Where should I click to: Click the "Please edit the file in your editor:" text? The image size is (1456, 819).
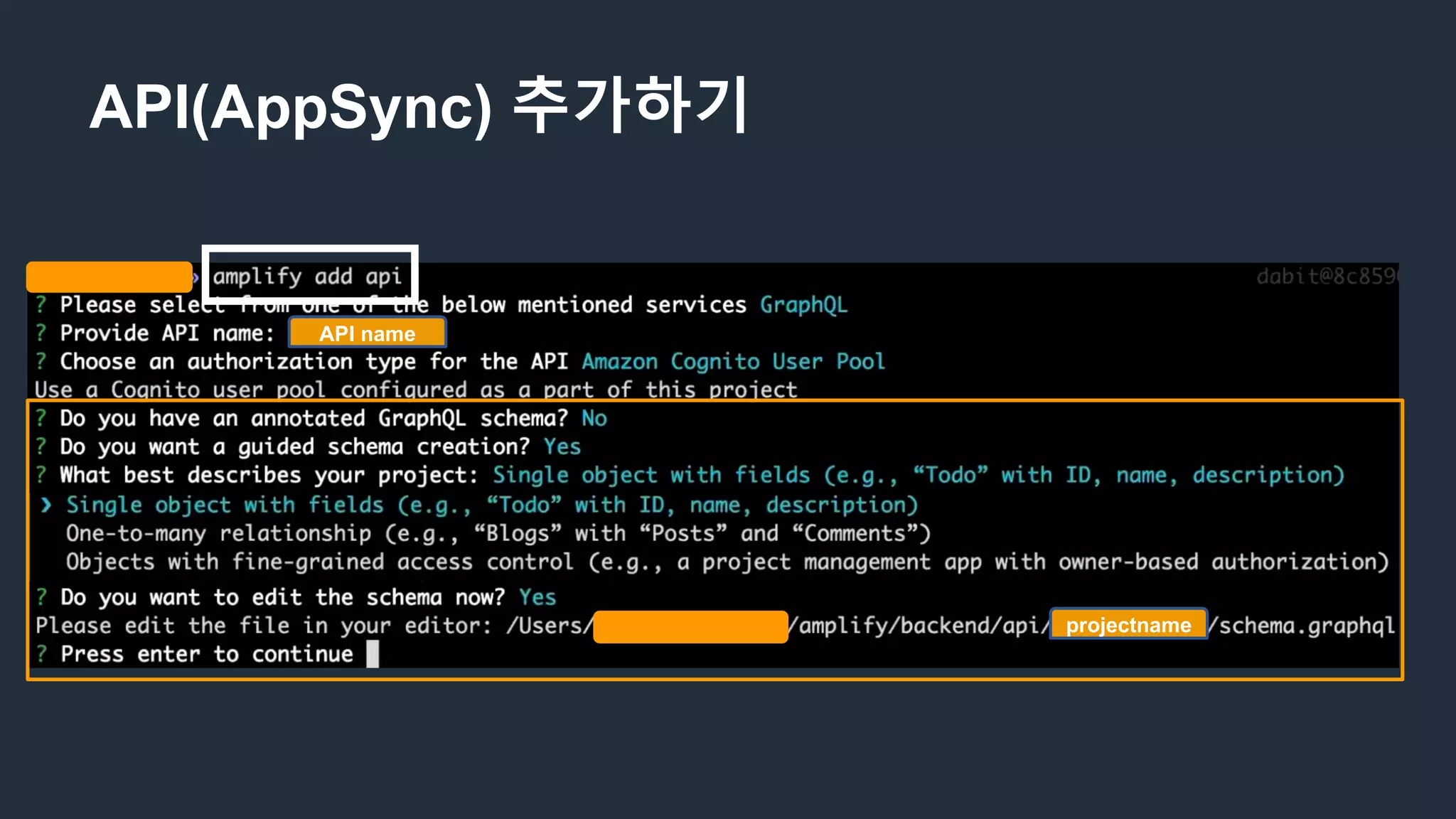[263, 626]
